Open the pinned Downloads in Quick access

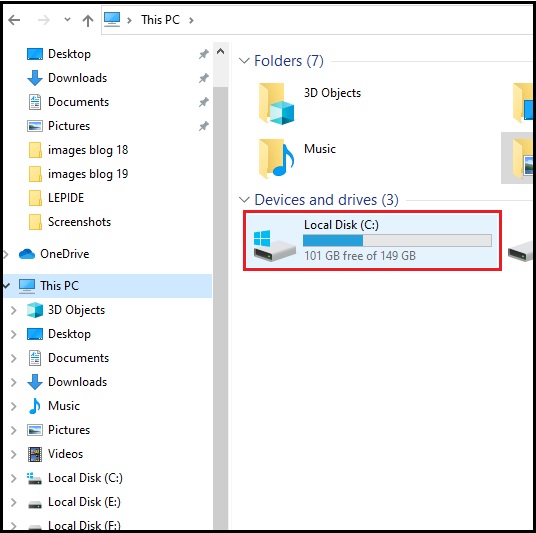(67, 78)
